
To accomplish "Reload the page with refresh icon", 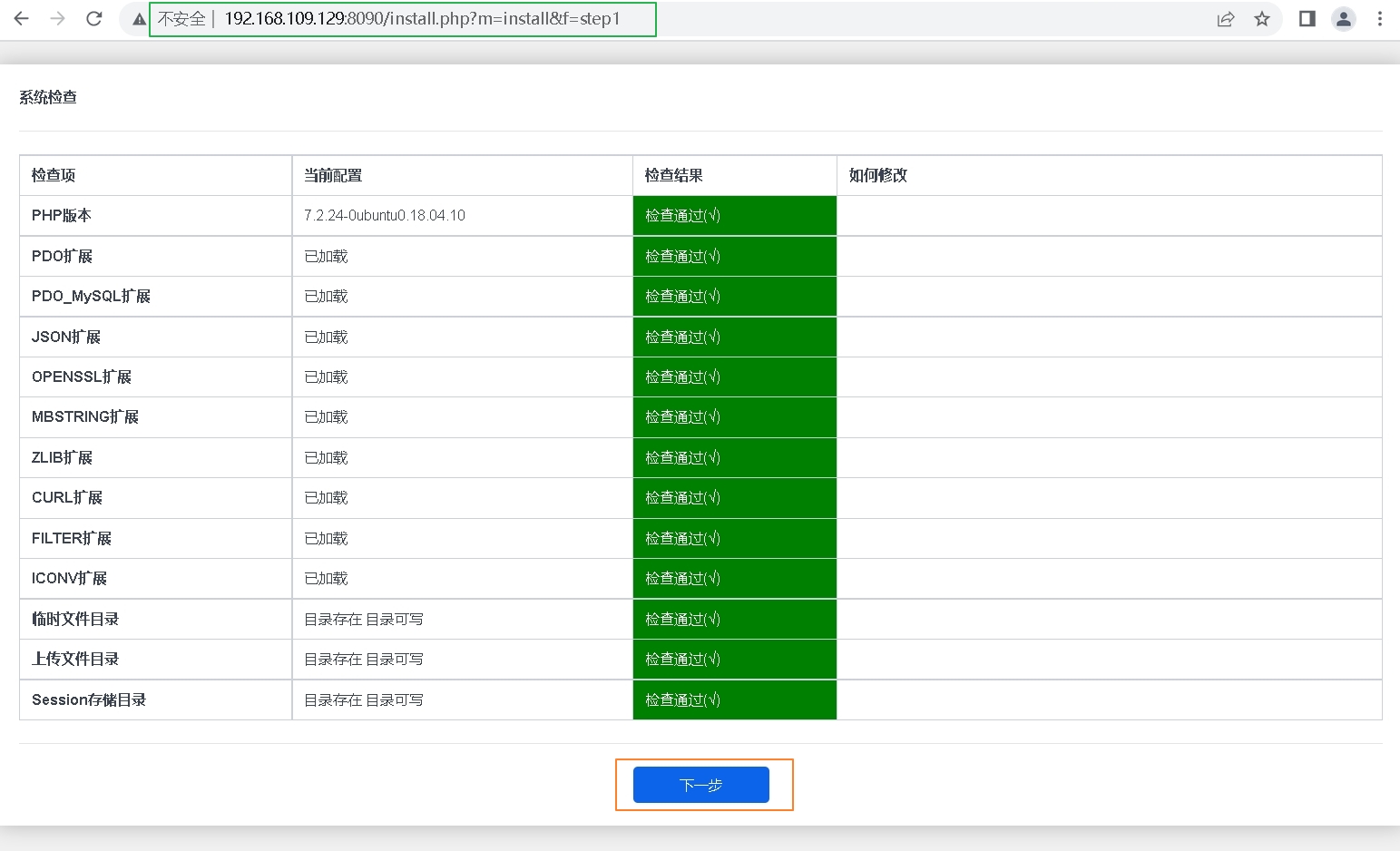I will point(94,18).
